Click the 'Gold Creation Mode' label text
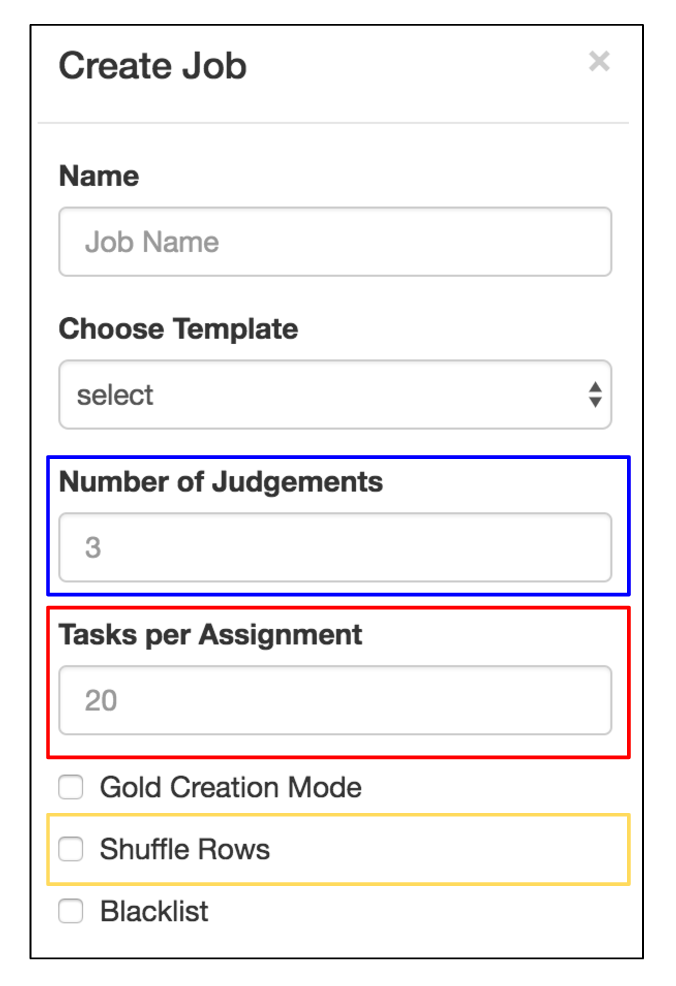 point(230,788)
